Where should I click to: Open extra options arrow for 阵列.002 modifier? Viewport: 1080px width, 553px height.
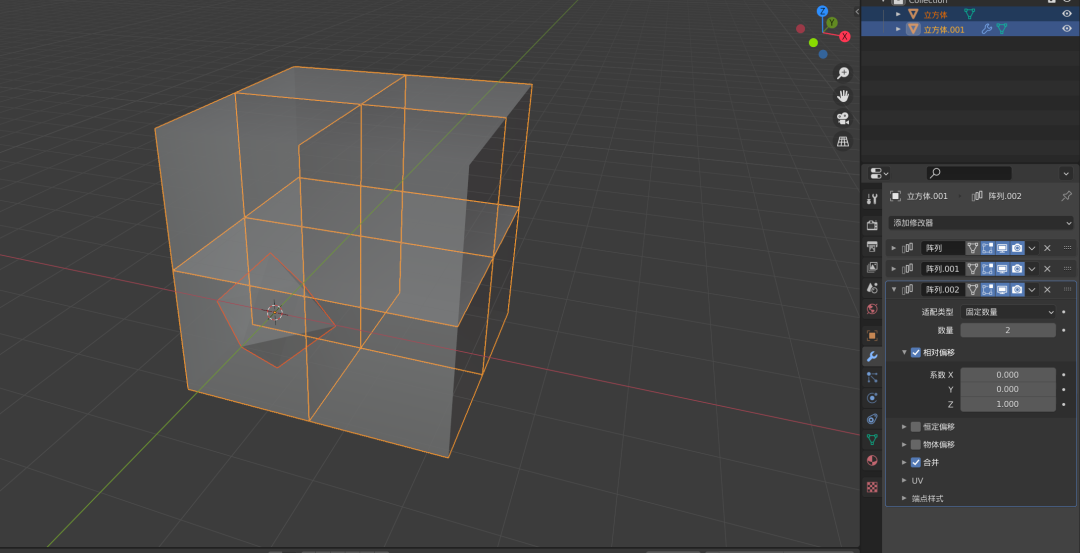coord(1032,289)
